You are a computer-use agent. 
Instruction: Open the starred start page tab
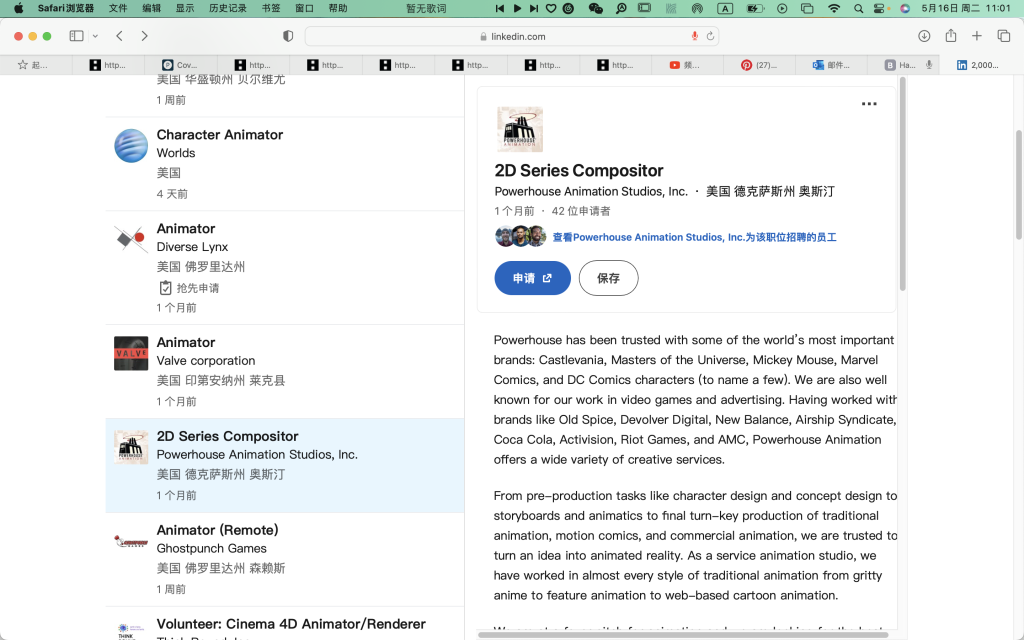pos(33,65)
